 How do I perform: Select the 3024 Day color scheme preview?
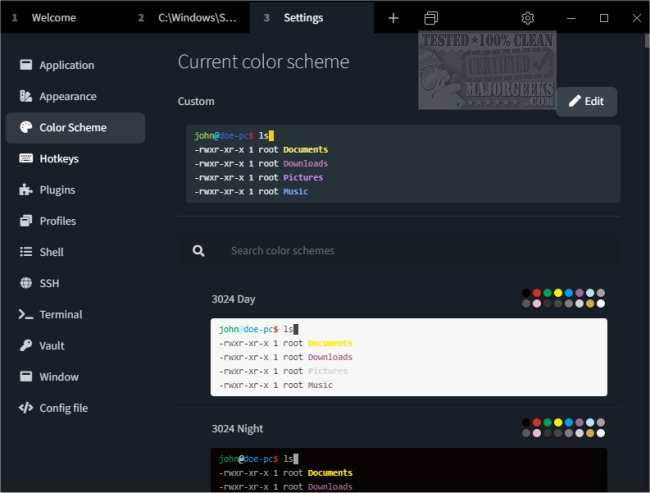(408, 357)
